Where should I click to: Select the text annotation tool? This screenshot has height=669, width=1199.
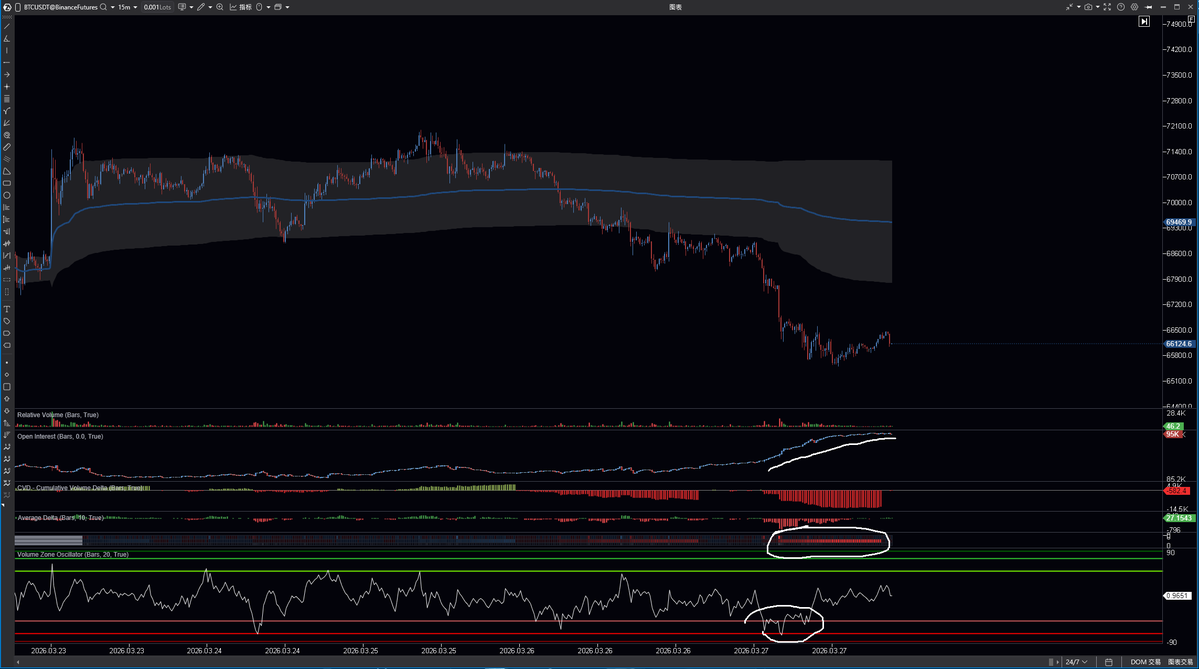click(7, 309)
